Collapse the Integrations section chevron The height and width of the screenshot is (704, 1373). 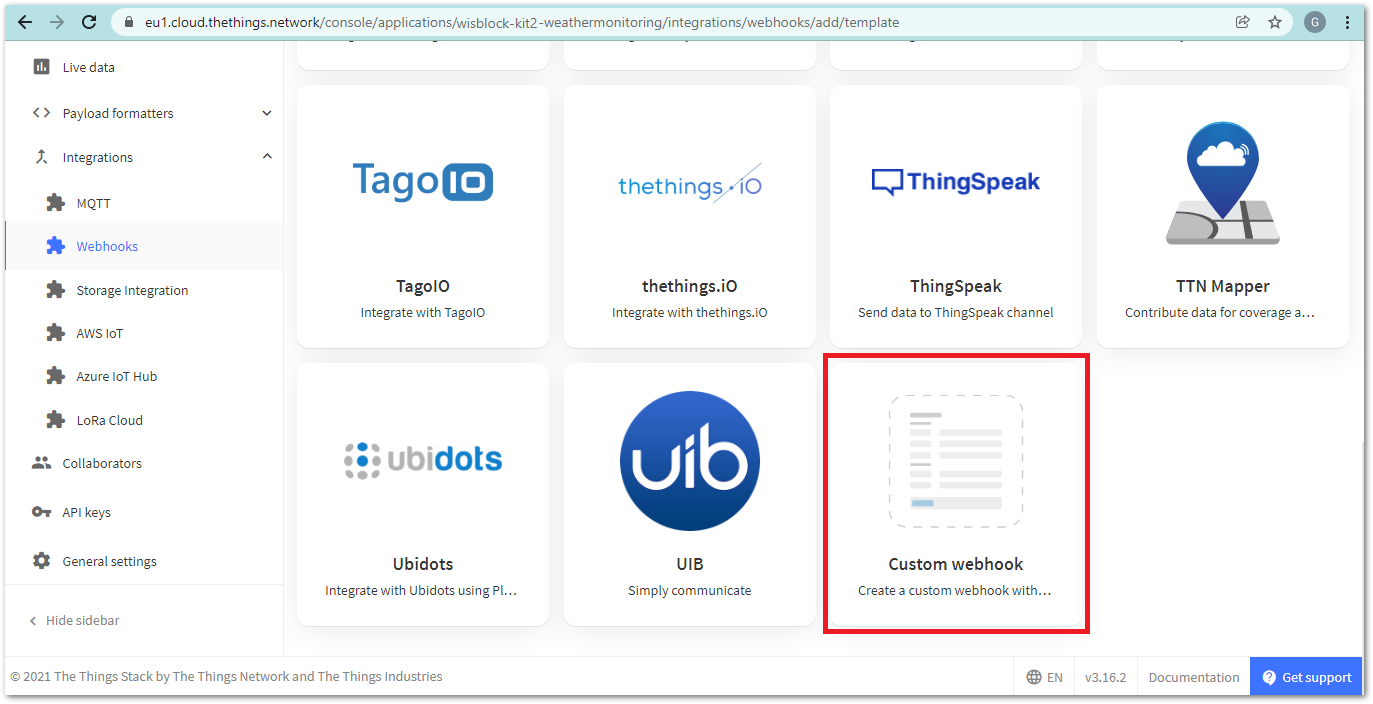(x=267, y=157)
